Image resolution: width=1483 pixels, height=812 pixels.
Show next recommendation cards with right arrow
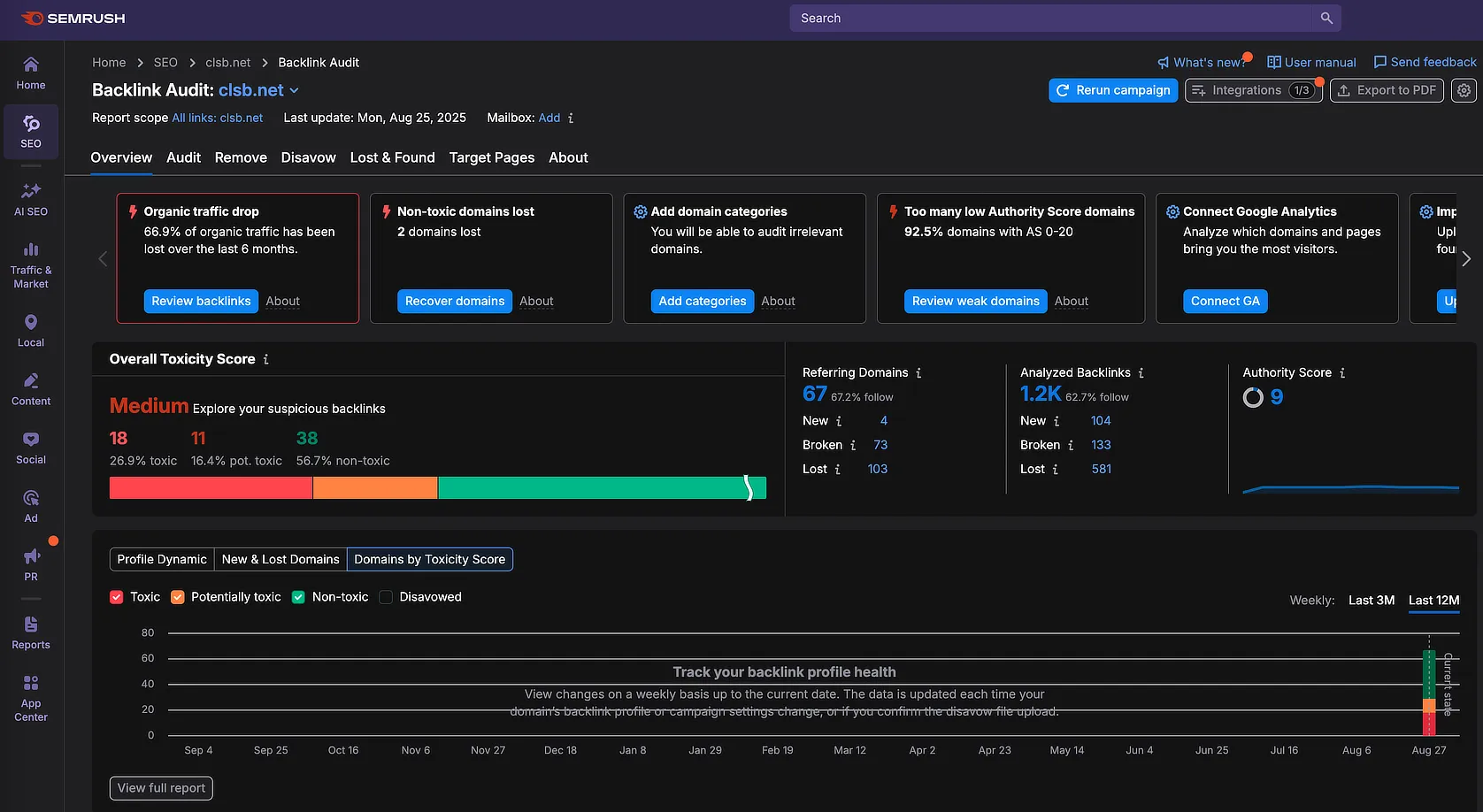(x=1466, y=258)
